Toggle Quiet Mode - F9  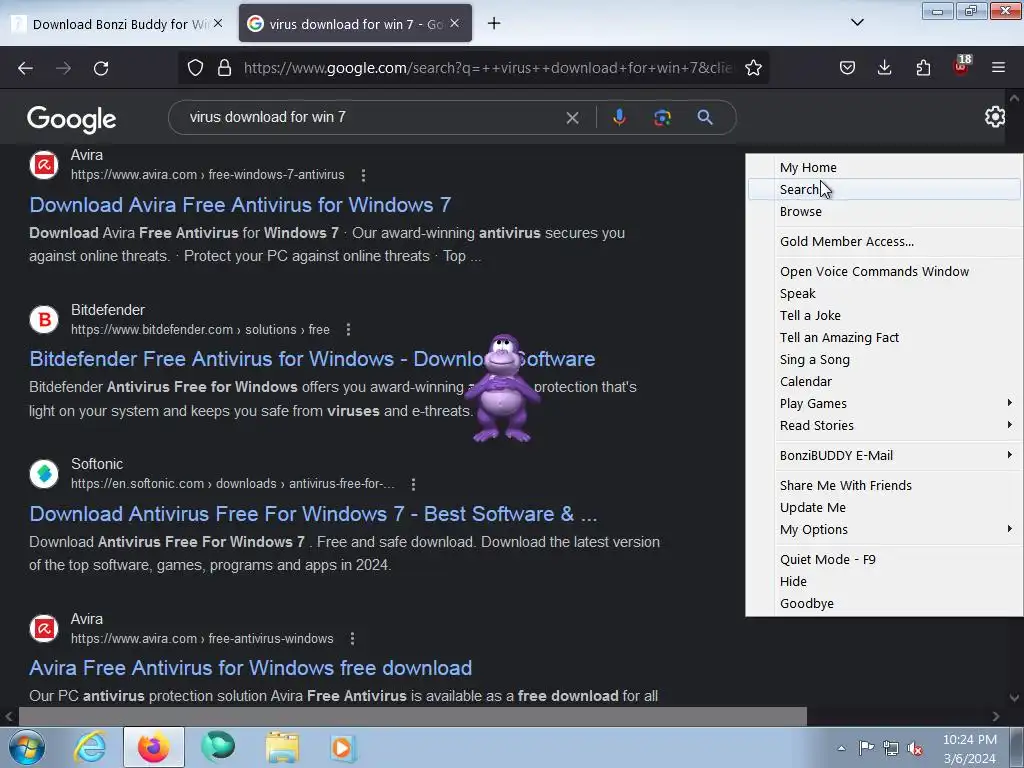tap(884, 560)
